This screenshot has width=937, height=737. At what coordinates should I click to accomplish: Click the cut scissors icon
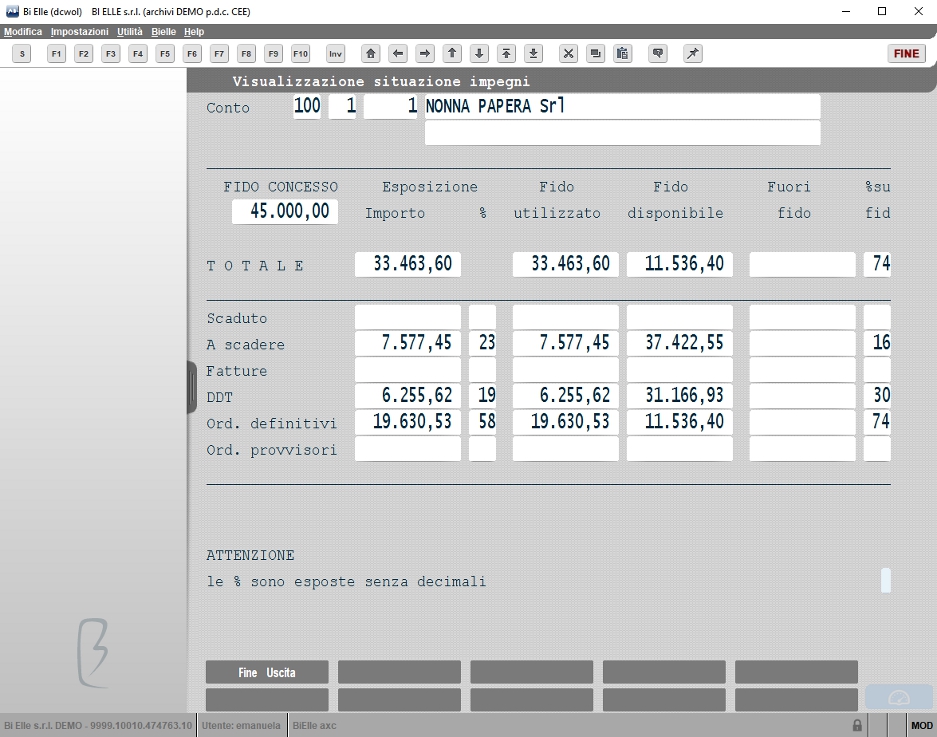568,54
